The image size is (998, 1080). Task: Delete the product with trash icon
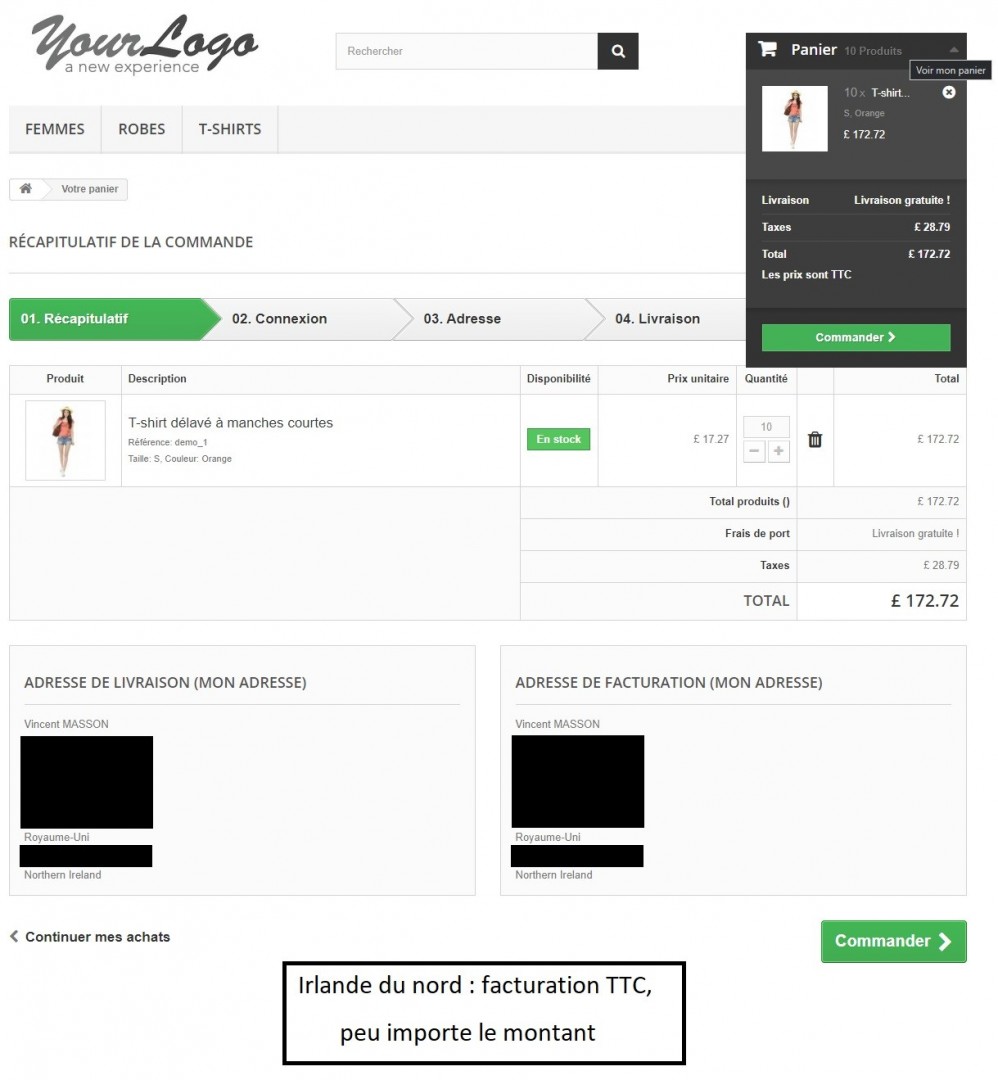point(815,439)
